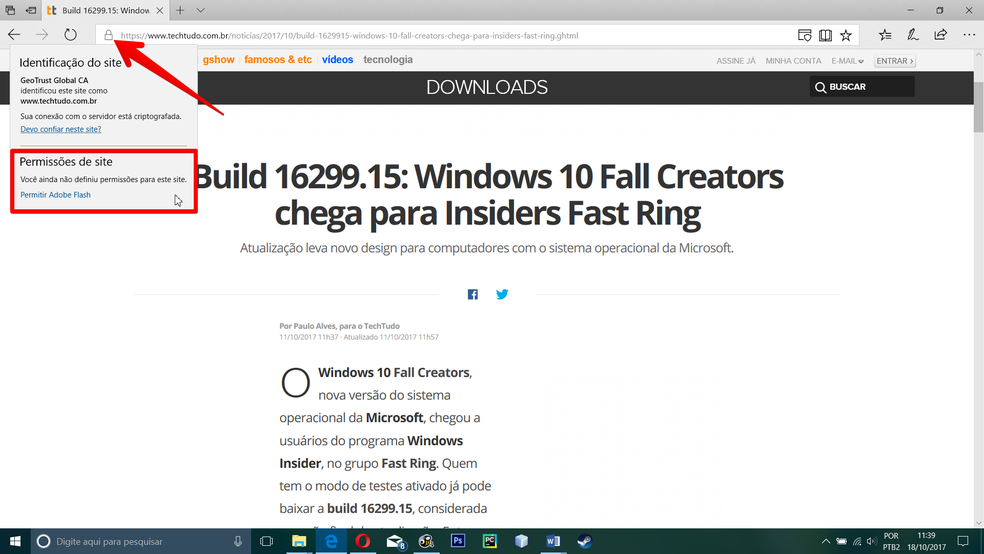
Task: Click the ENTRAR login button
Action: pos(895,61)
